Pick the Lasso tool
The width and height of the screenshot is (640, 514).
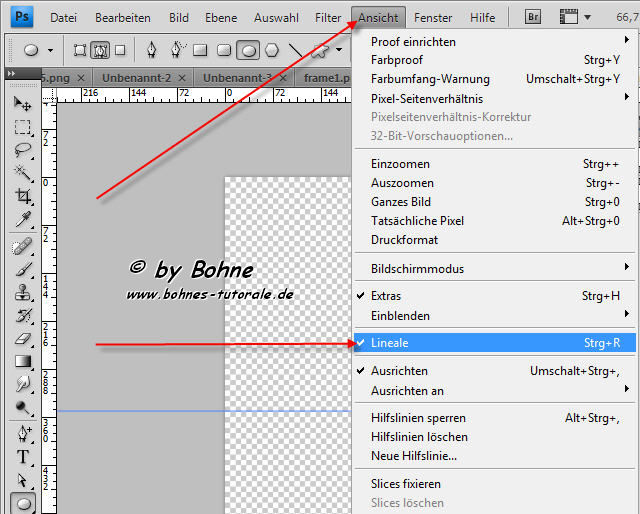[22, 150]
